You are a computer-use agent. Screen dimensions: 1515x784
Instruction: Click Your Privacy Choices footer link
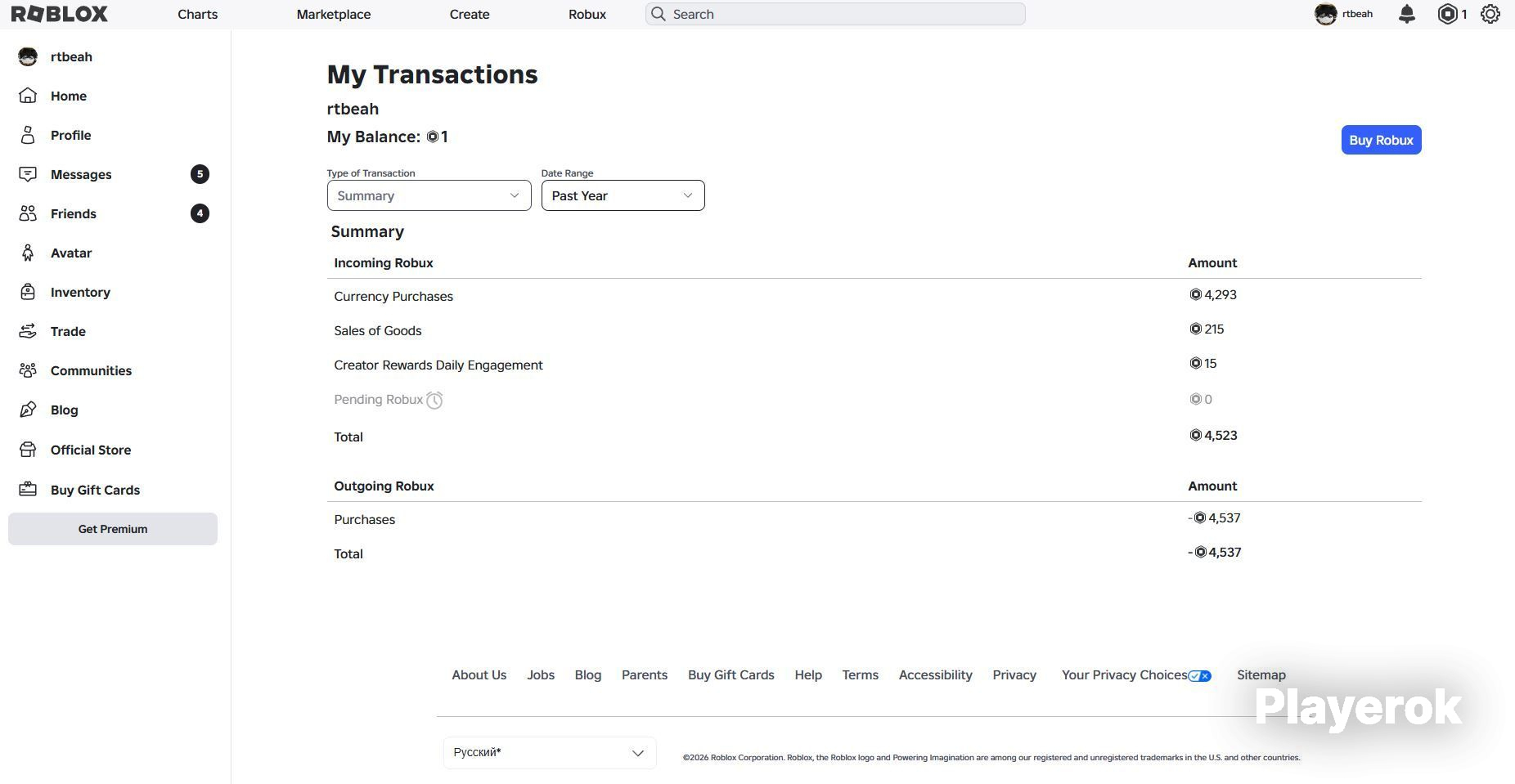tap(1124, 675)
